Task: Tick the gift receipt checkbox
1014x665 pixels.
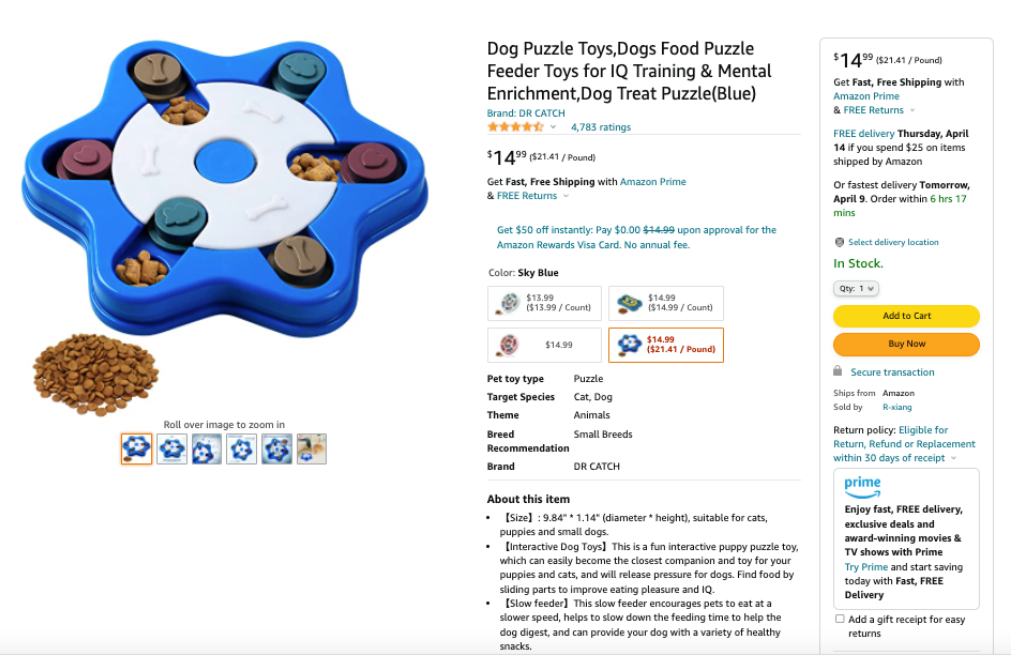Action: pyautogui.click(x=839, y=619)
